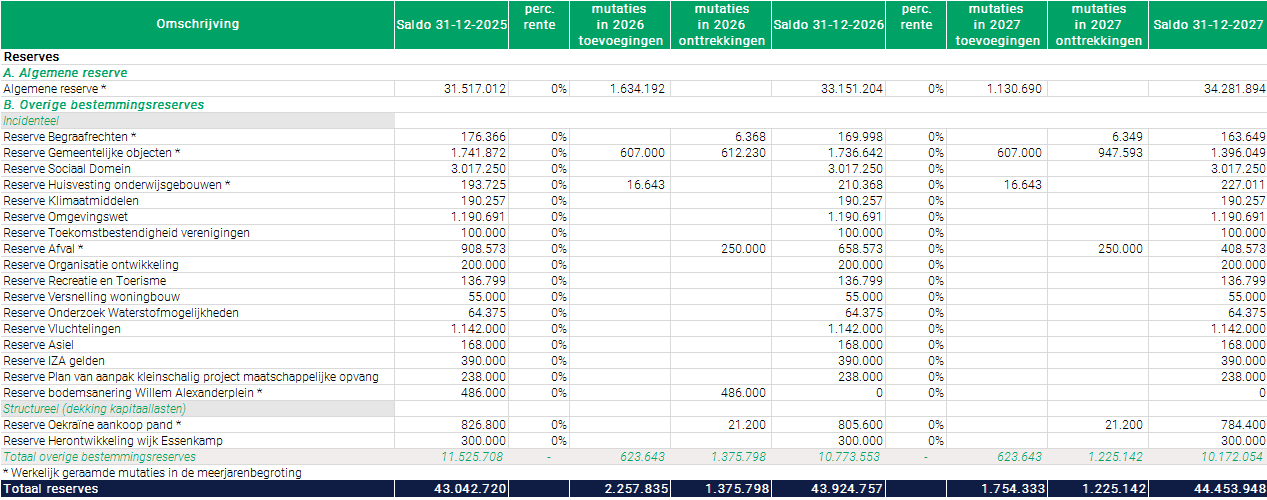Viewport: 1267px width, 500px height.
Task: Click the Reserve Afval row label
Action: (x=43, y=249)
